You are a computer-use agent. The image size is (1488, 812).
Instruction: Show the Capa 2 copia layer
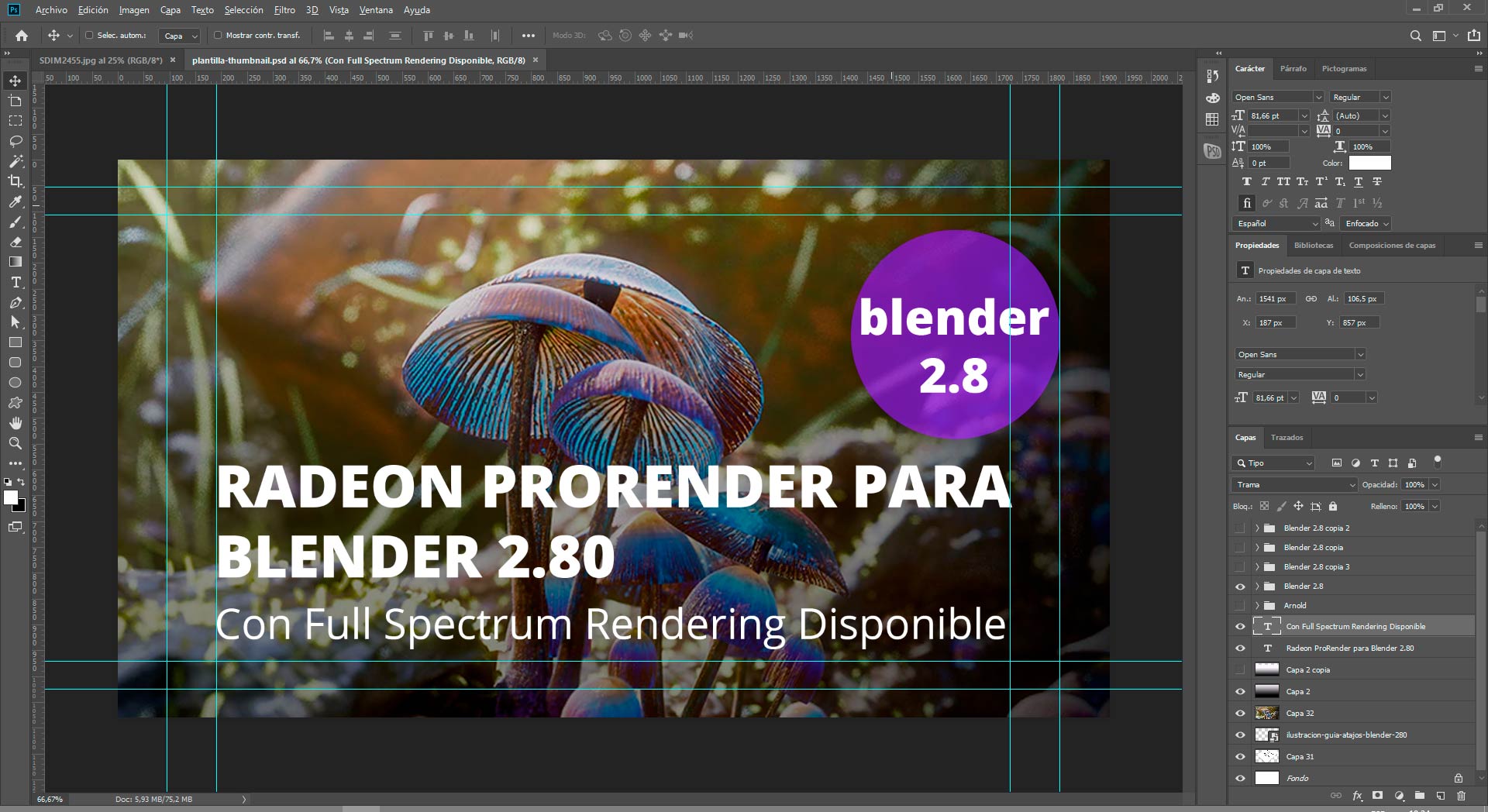[1240, 670]
